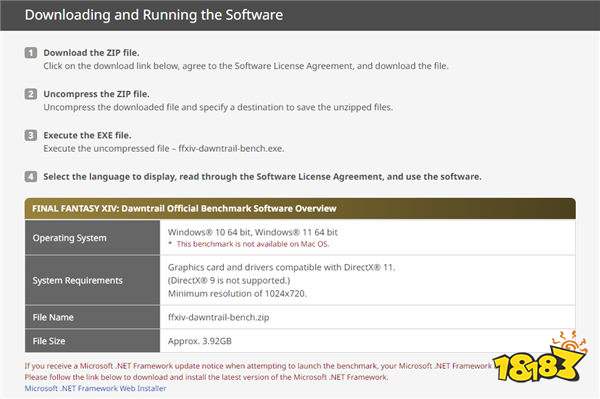The width and height of the screenshot is (600, 399).
Task: Click 'Uncompress the ZIP file.' step title
Action: pos(96,94)
